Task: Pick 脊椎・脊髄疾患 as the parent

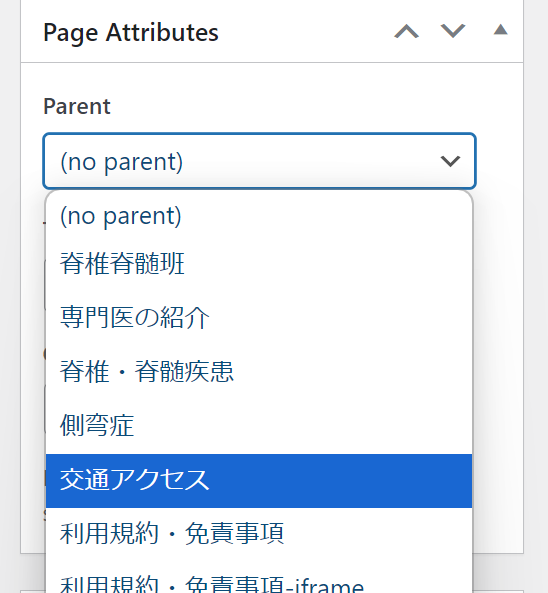Action: tap(259, 371)
